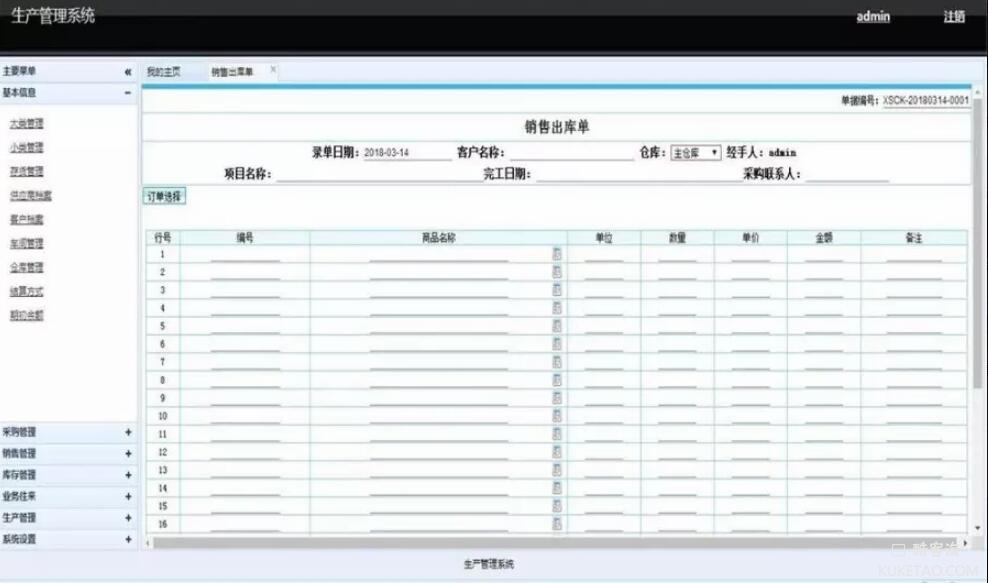The height and width of the screenshot is (583, 988).
Task: Click the 数量 cell in row 3
Action: click(677, 290)
